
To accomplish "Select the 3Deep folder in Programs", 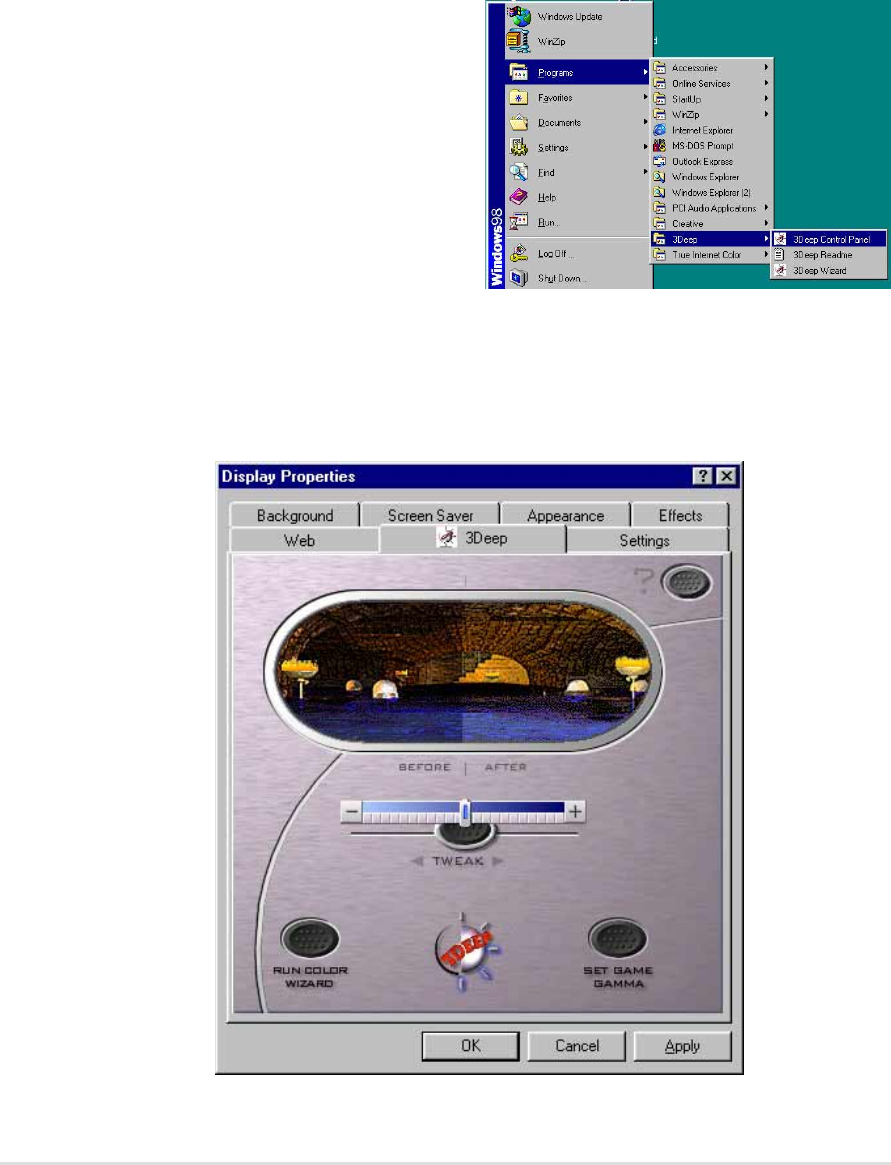I will click(x=711, y=239).
